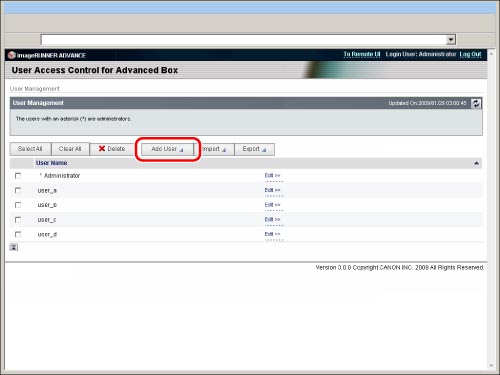
Task: Sort by User Name column header
Action: coord(52,163)
